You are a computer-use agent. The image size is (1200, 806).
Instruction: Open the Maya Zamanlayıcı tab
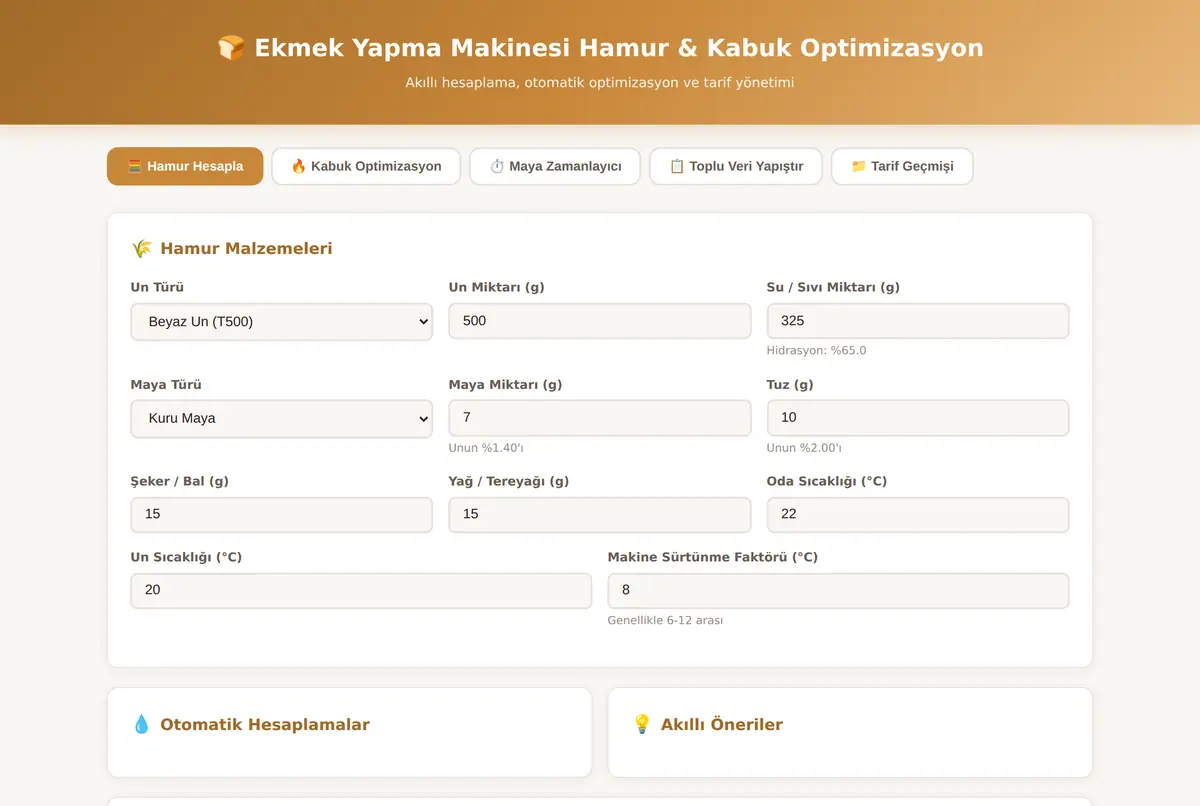[x=555, y=166]
